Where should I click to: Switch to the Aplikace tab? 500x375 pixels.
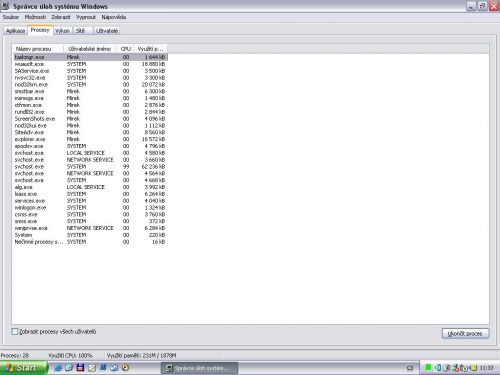tap(15, 31)
